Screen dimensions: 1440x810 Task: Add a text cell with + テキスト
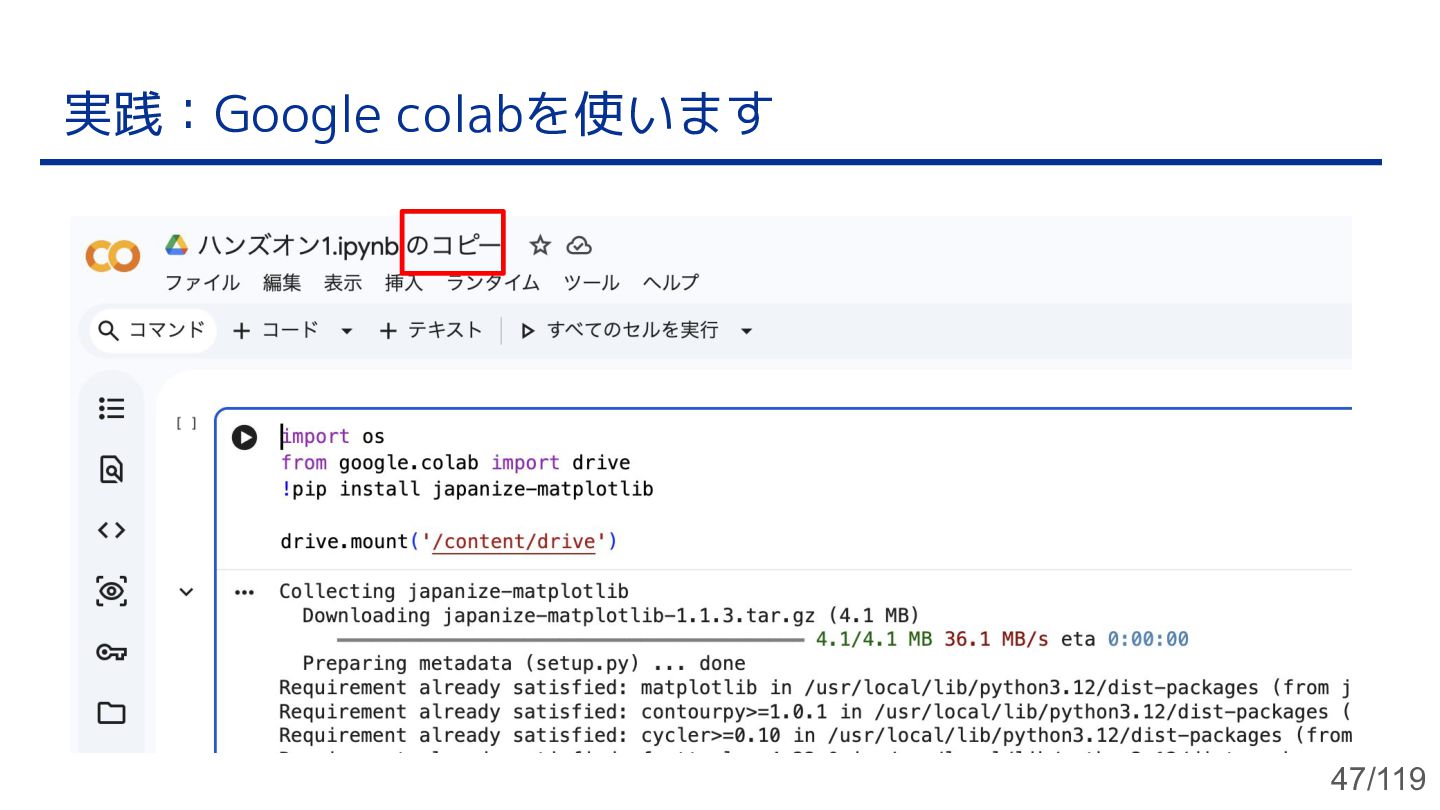click(x=431, y=330)
